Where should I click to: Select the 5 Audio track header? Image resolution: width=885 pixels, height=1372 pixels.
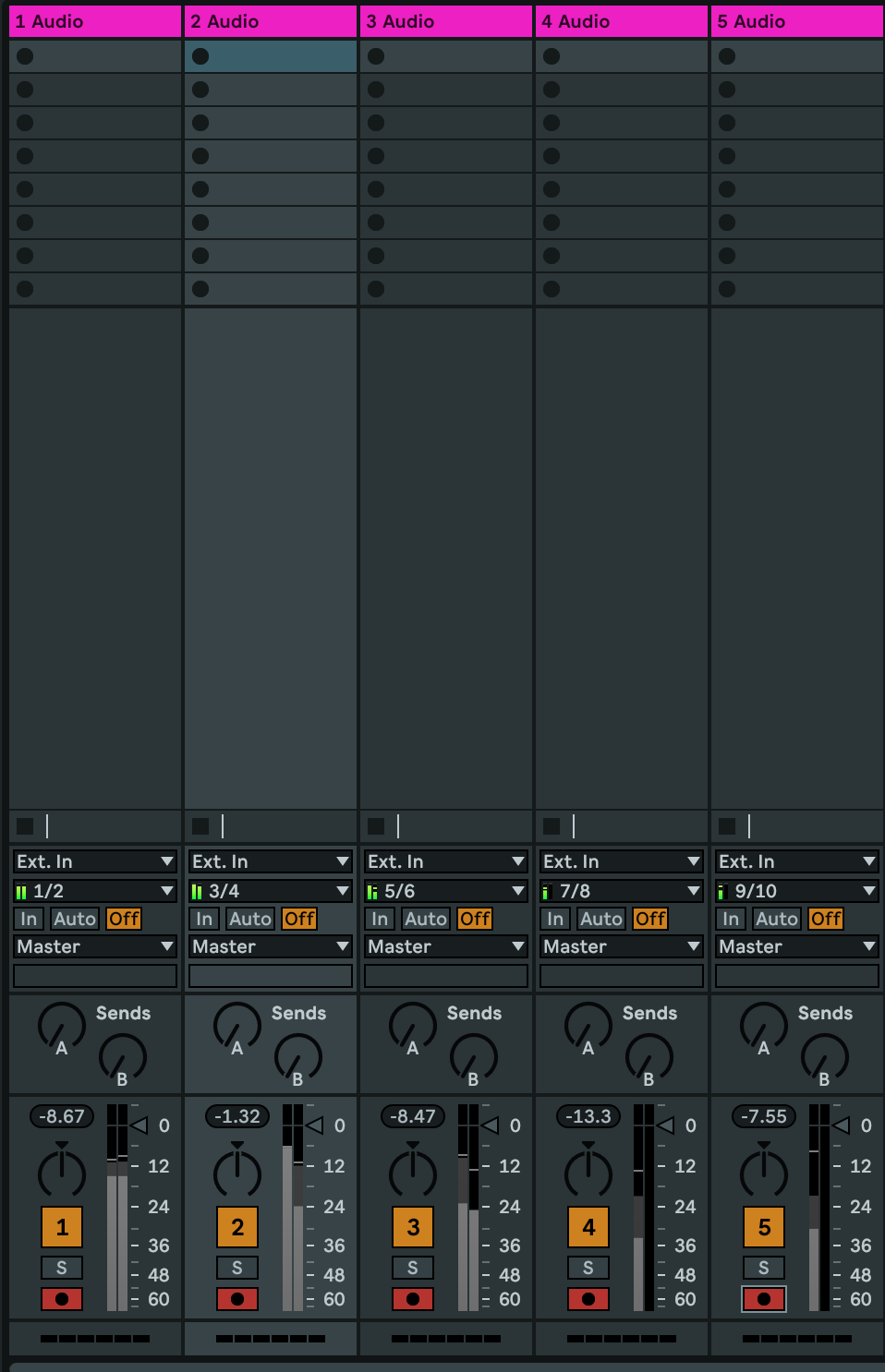(x=797, y=21)
